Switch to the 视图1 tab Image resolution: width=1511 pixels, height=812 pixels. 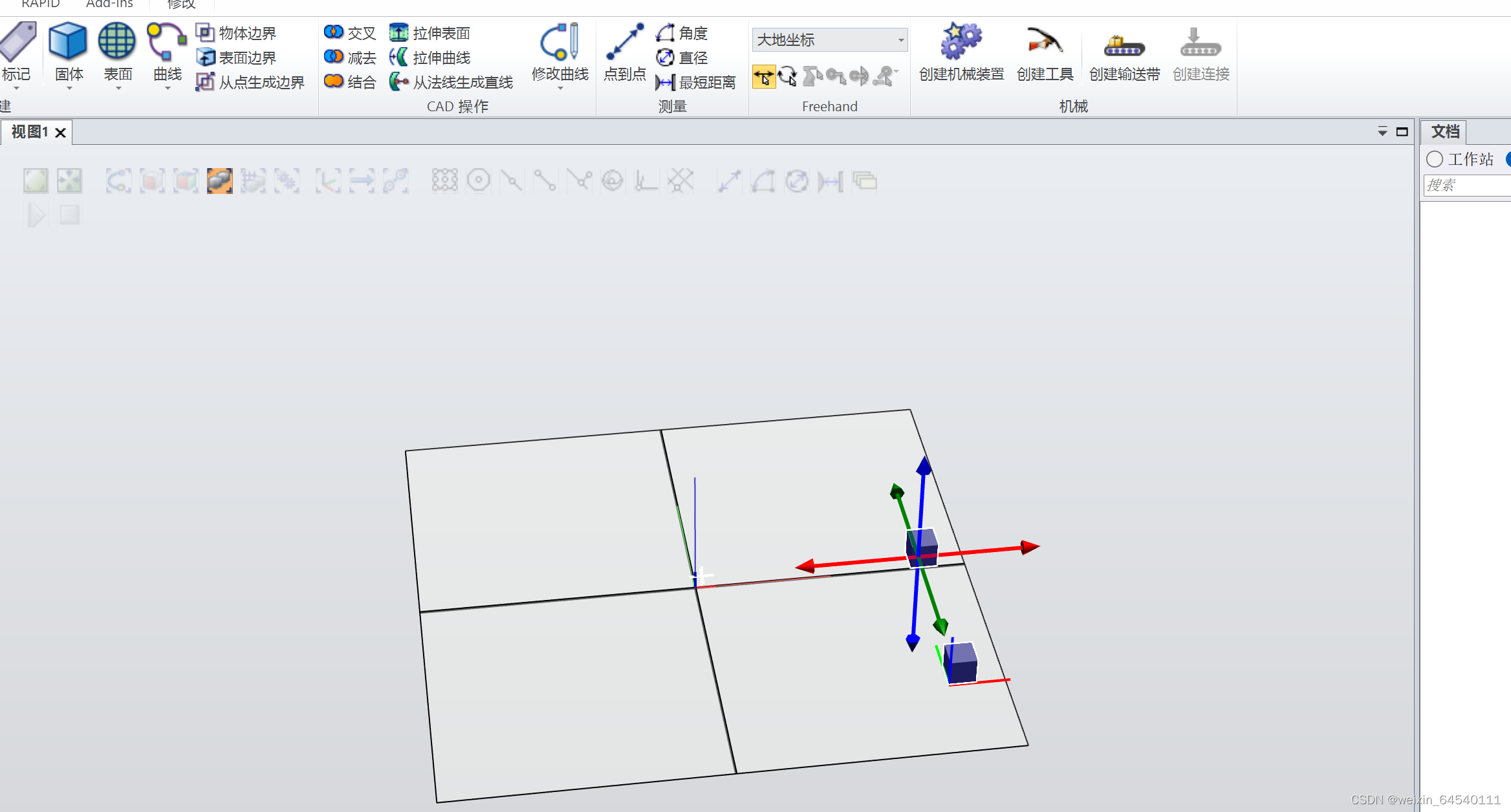(30, 132)
